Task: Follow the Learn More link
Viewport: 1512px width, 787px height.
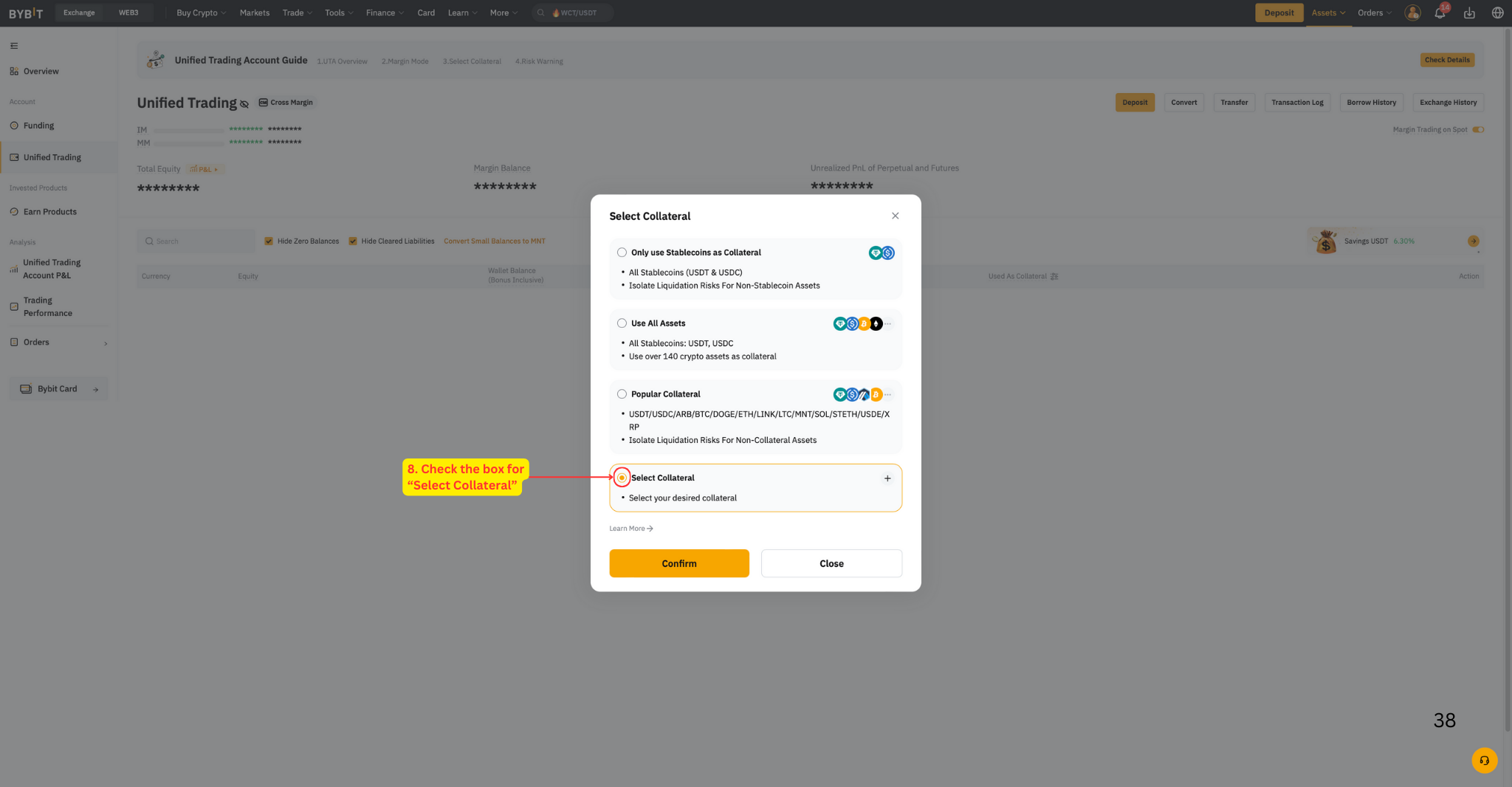Action: click(x=631, y=529)
